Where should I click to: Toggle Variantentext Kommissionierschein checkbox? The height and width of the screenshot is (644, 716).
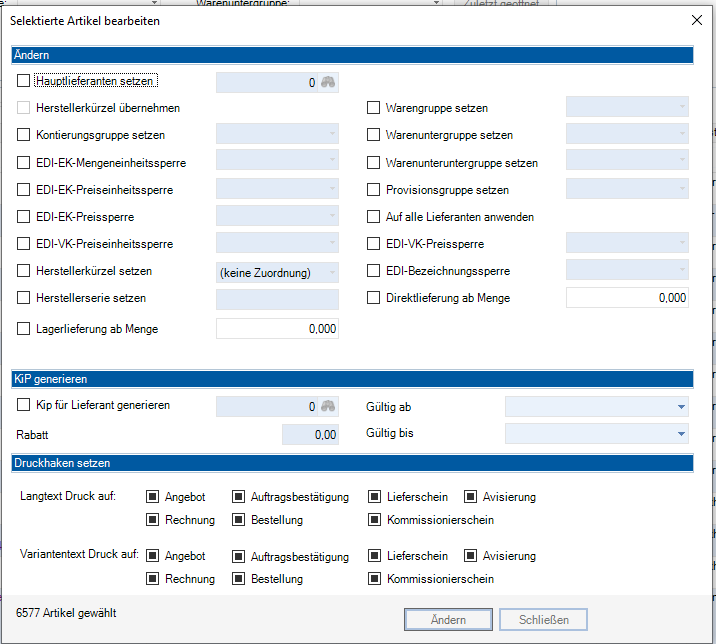374,579
